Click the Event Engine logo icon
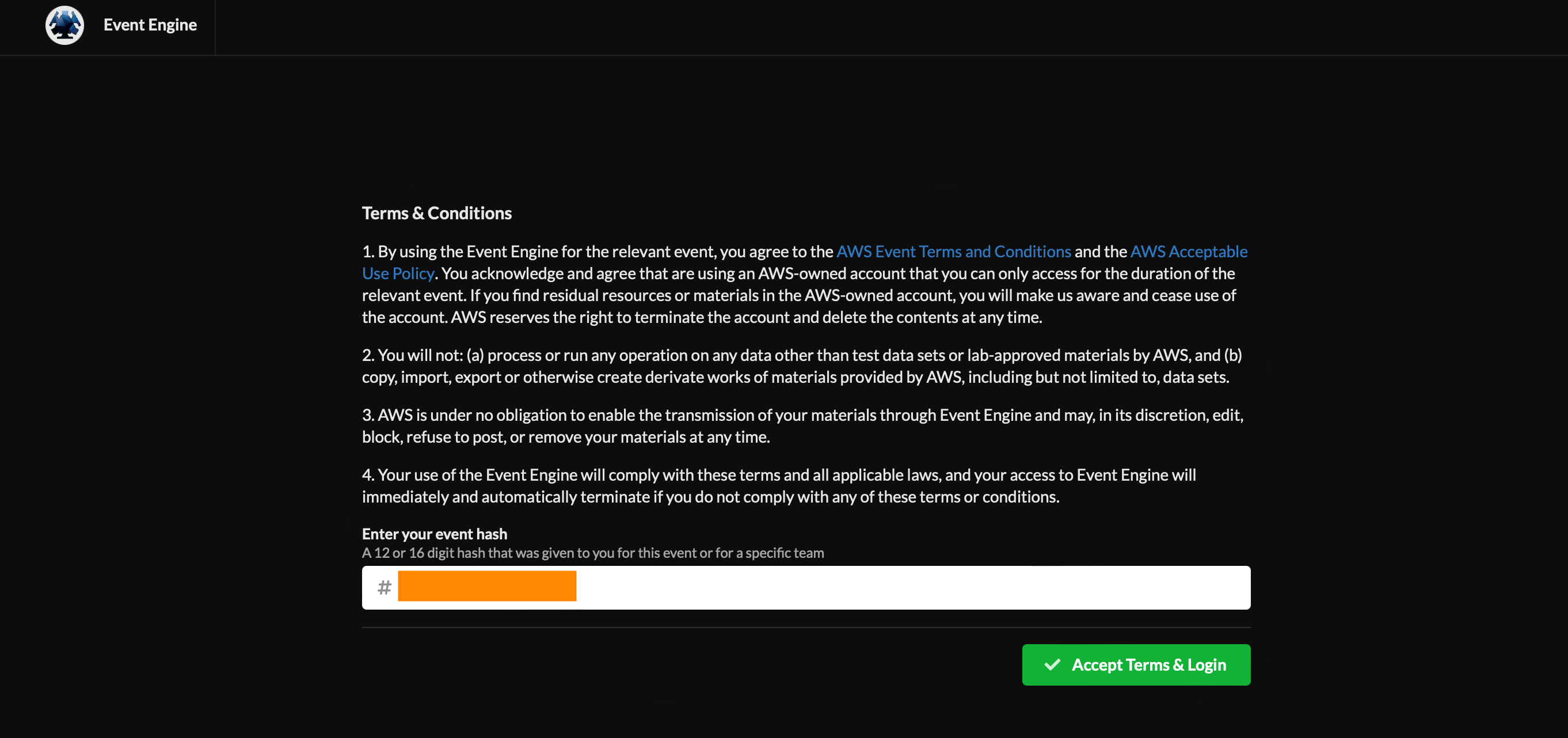Screen dimensions: 1568x738 pos(64,25)
